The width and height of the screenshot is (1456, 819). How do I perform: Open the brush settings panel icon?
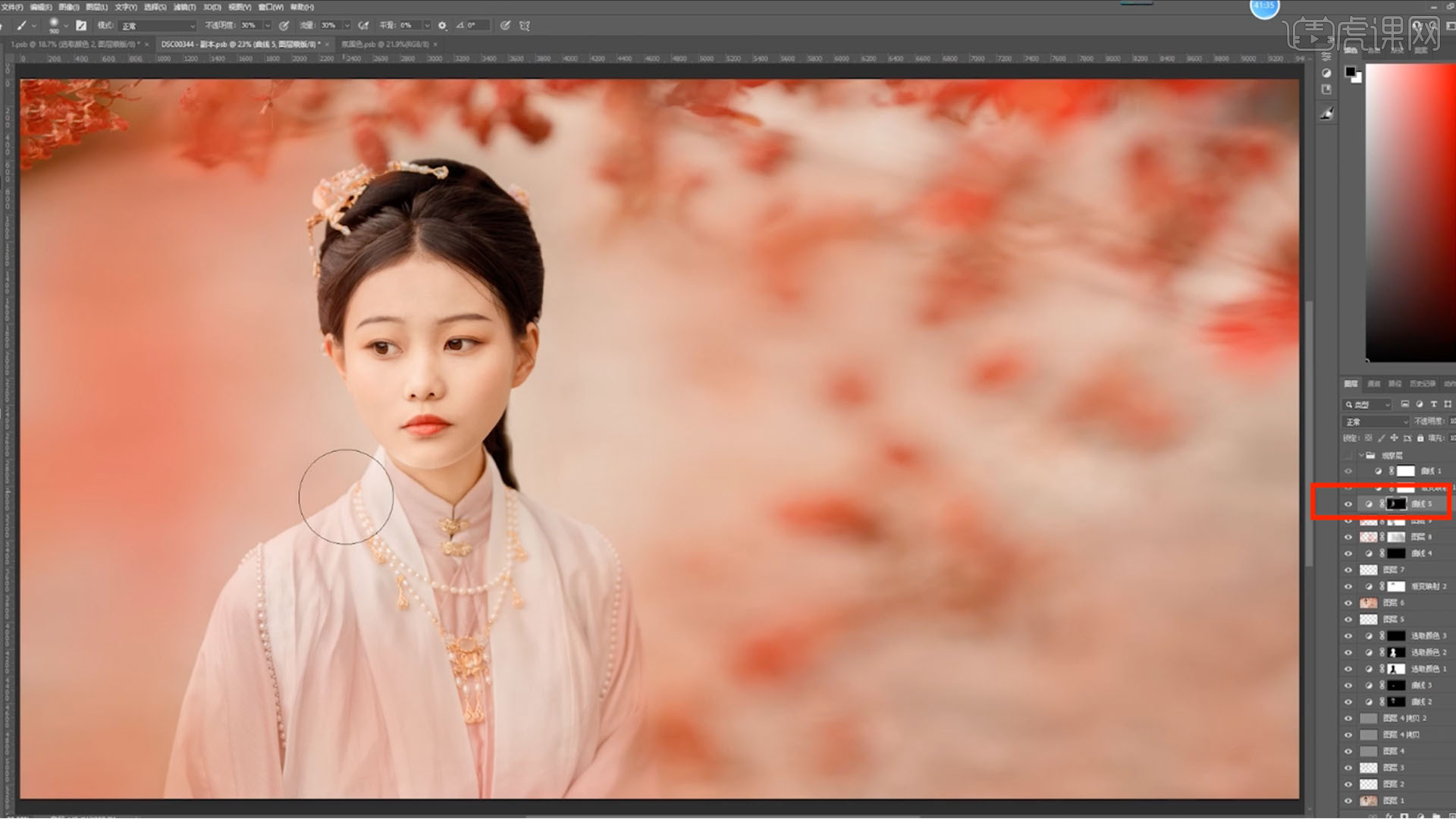click(x=81, y=26)
